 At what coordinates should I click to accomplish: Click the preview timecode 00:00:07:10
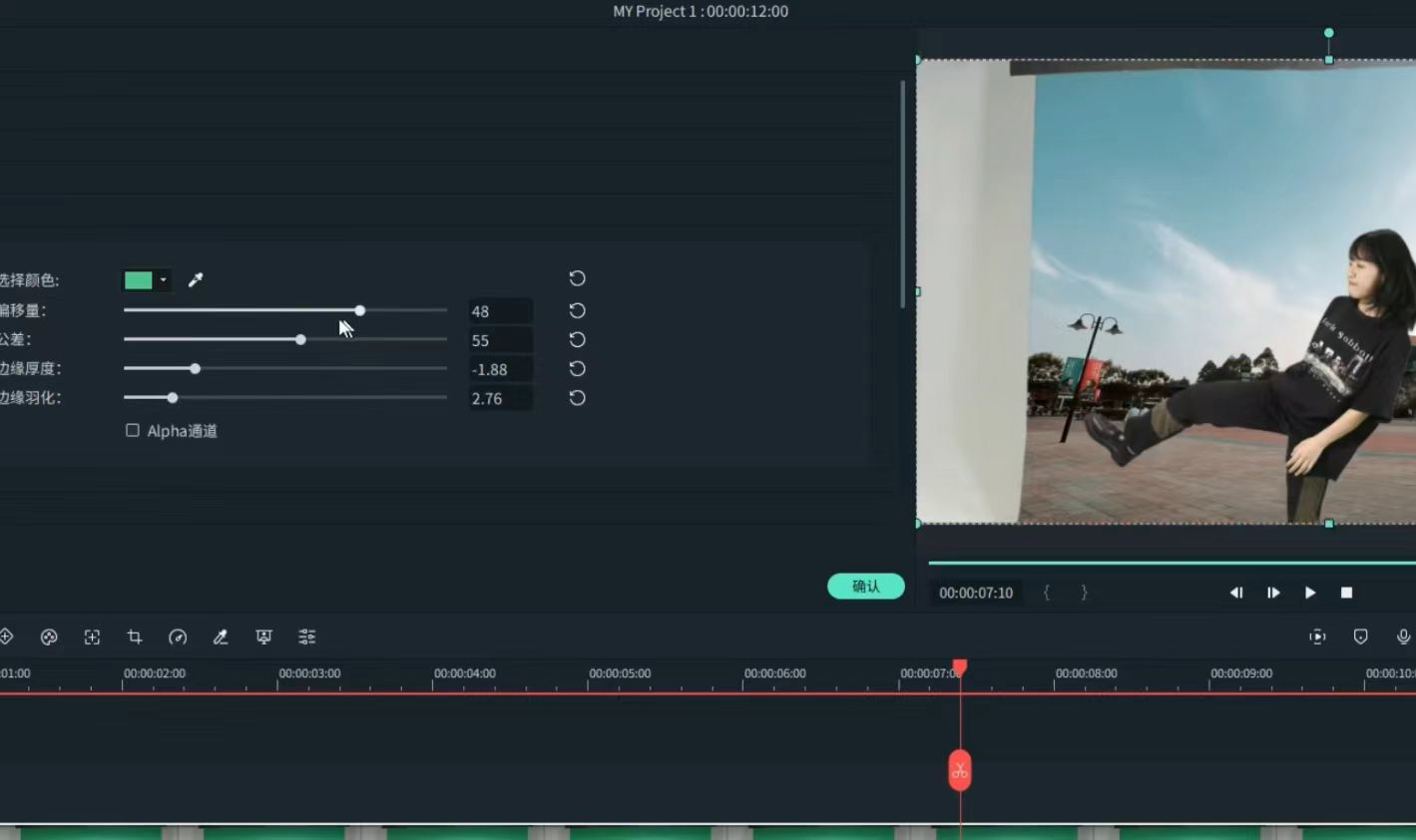click(x=976, y=593)
